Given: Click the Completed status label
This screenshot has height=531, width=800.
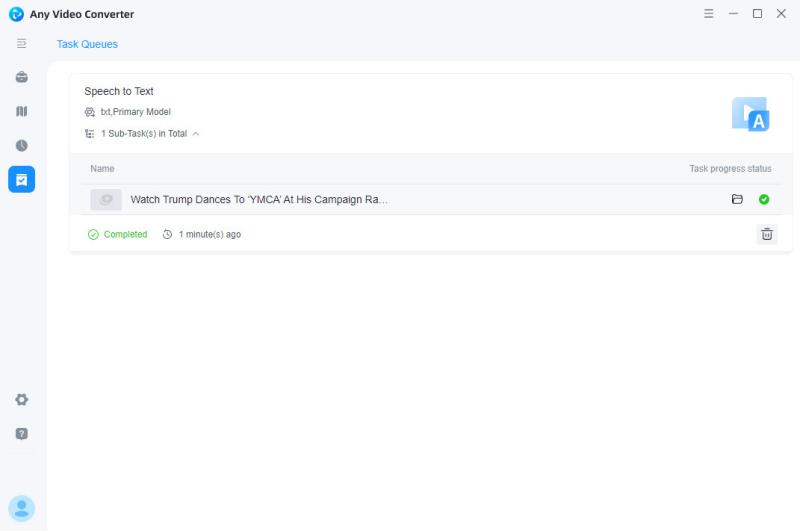Looking at the screenshot, I should coord(125,234).
